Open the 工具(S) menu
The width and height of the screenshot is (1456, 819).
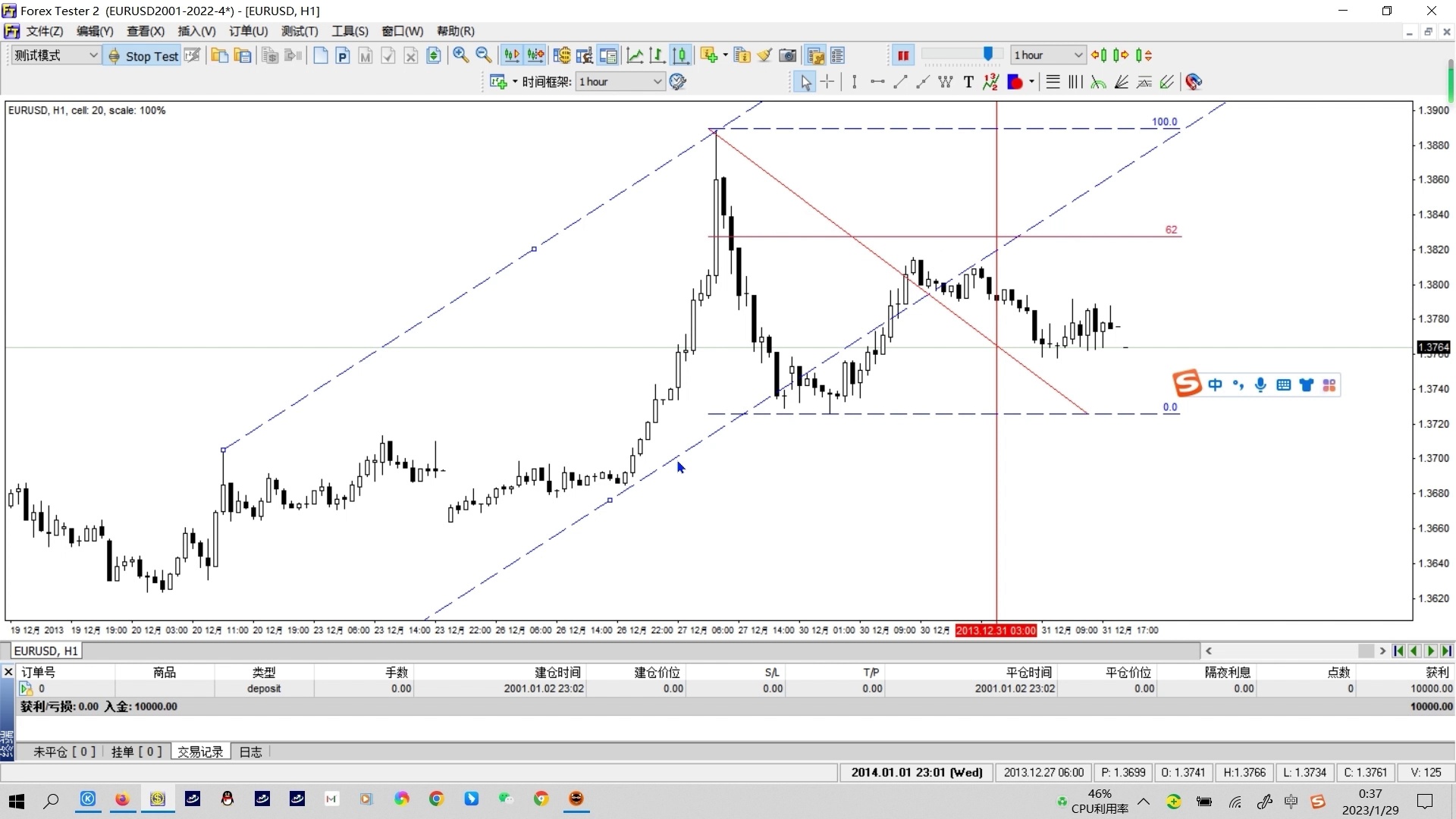(x=350, y=31)
